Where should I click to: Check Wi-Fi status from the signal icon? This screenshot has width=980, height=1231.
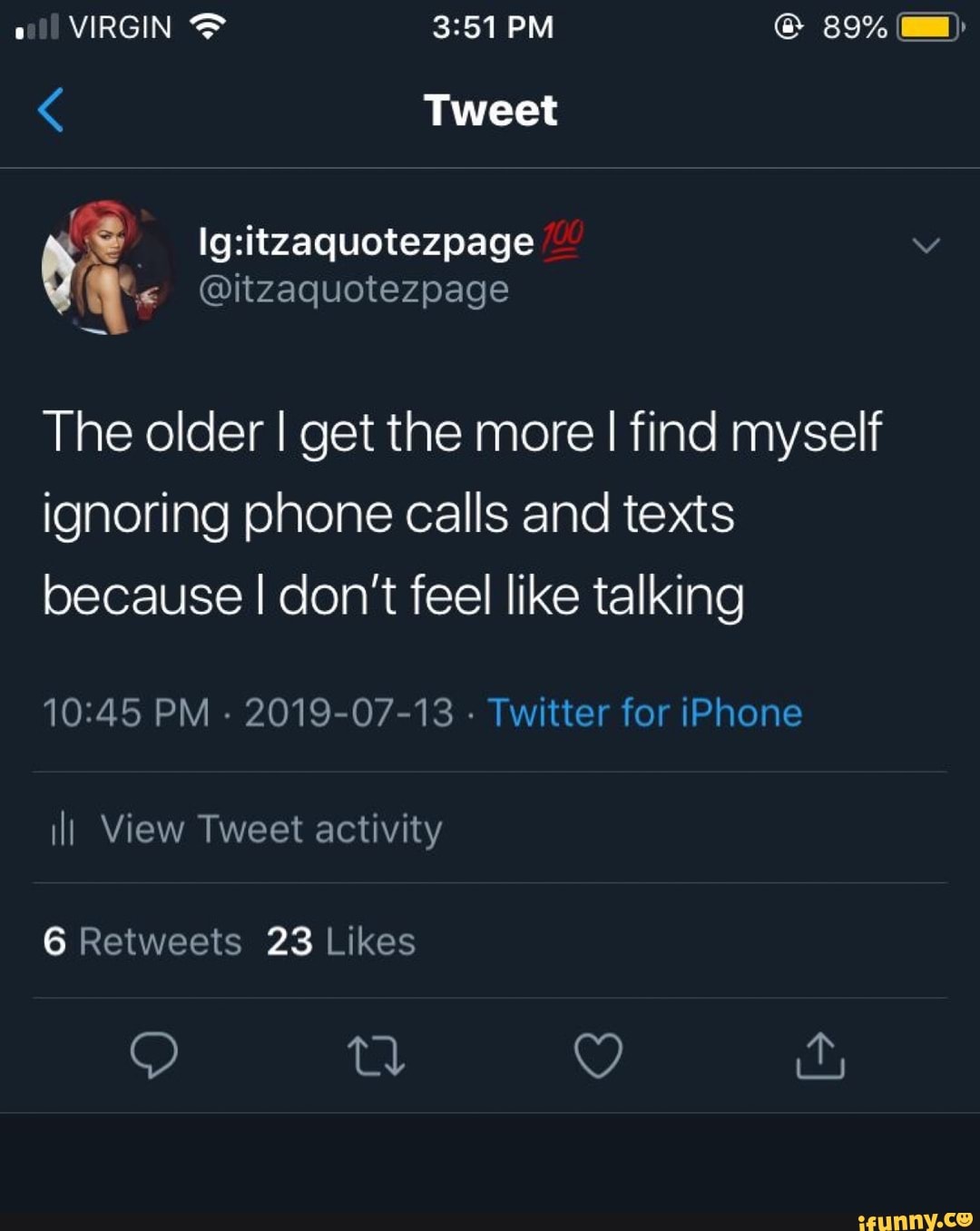tap(211, 26)
